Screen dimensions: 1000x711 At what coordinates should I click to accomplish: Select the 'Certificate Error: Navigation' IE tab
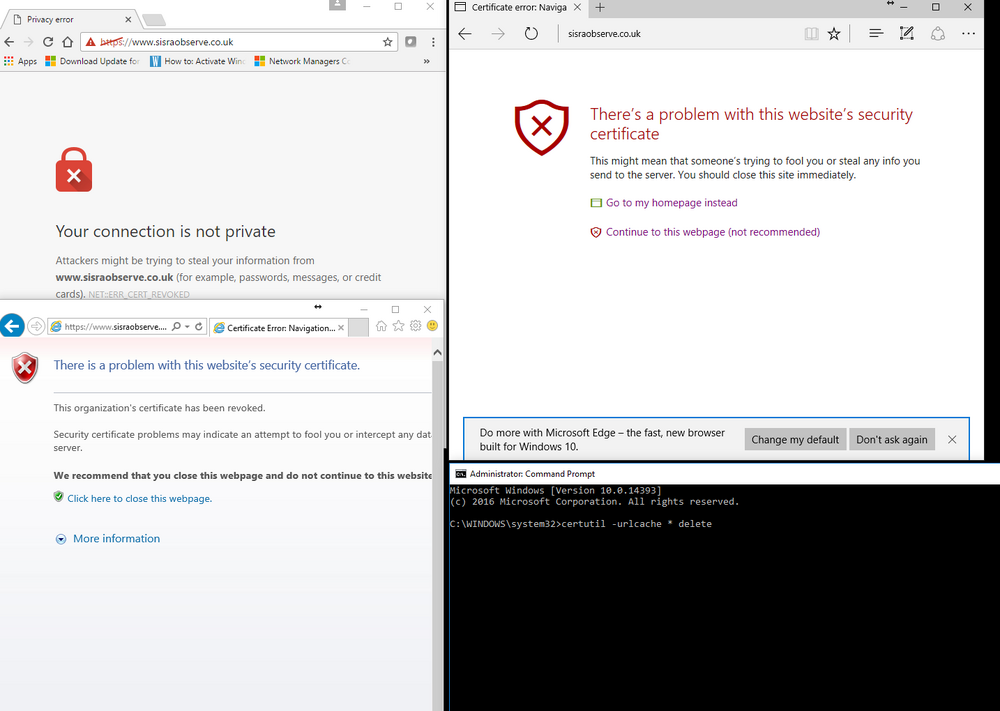(x=279, y=328)
